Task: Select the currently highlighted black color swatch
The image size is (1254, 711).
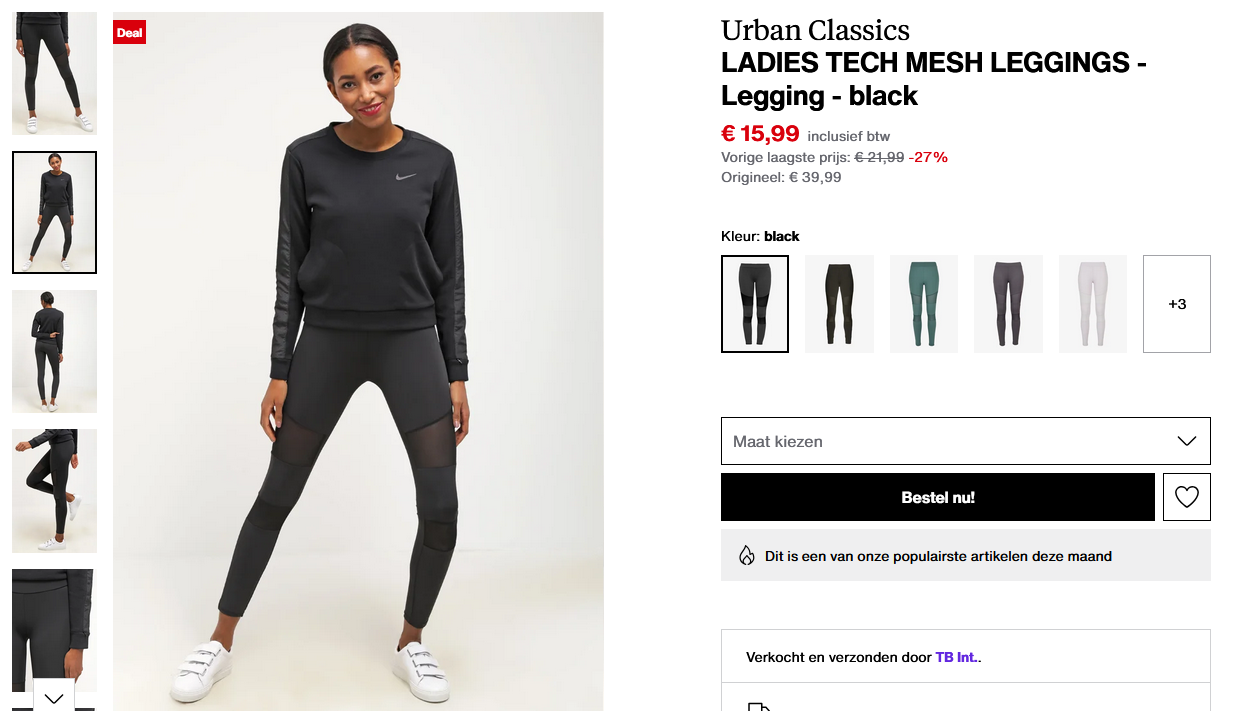Action: tap(754, 303)
